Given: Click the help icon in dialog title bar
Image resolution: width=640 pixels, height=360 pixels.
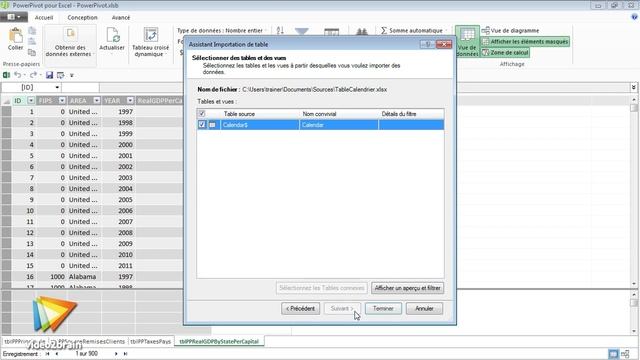Looking at the screenshot, I should (x=427, y=44).
